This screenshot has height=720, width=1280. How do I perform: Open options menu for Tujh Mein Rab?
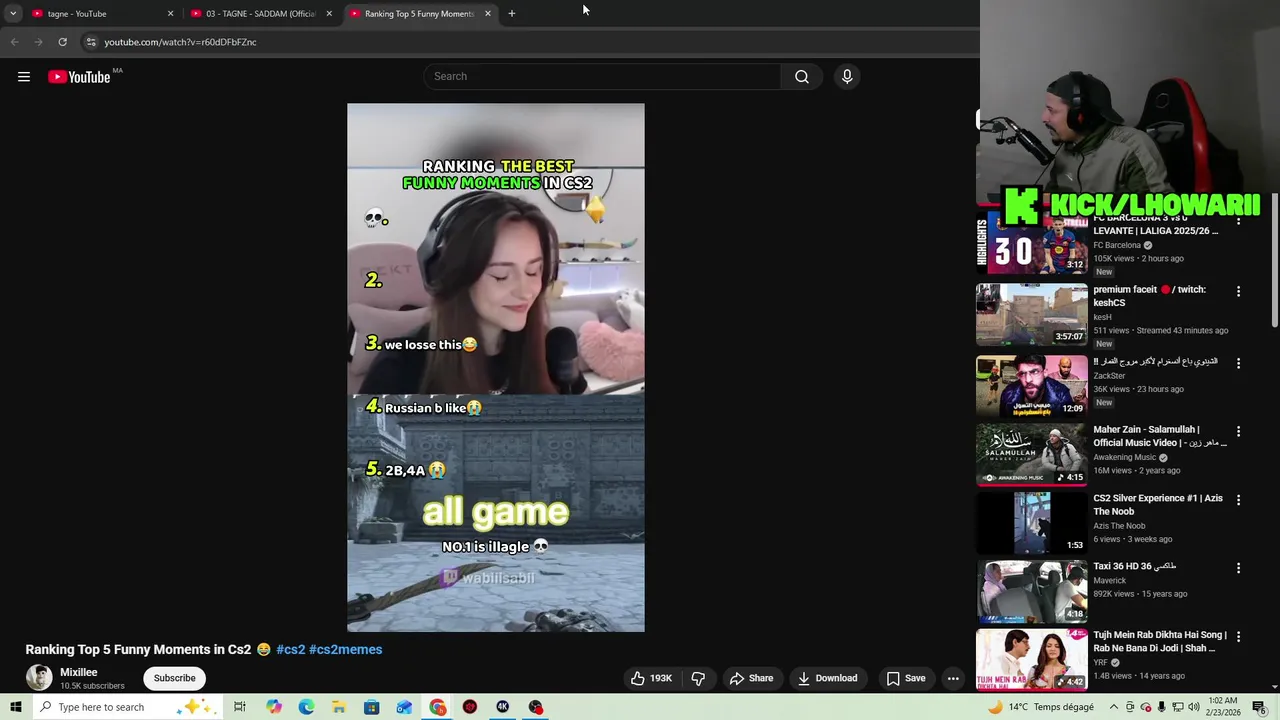(1238, 636)
